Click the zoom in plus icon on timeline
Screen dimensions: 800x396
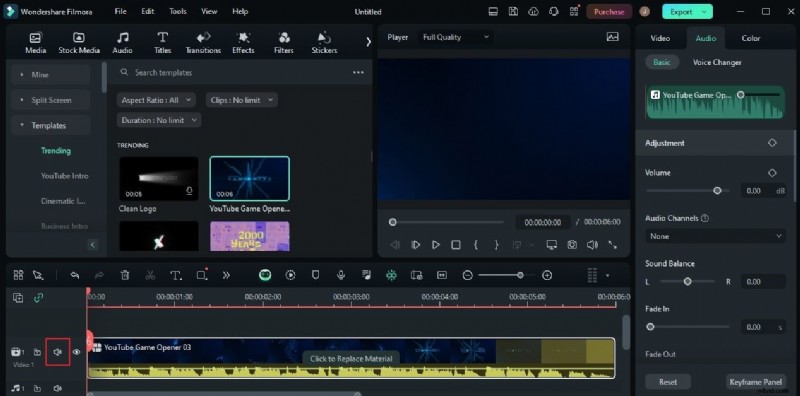point(547,276)
